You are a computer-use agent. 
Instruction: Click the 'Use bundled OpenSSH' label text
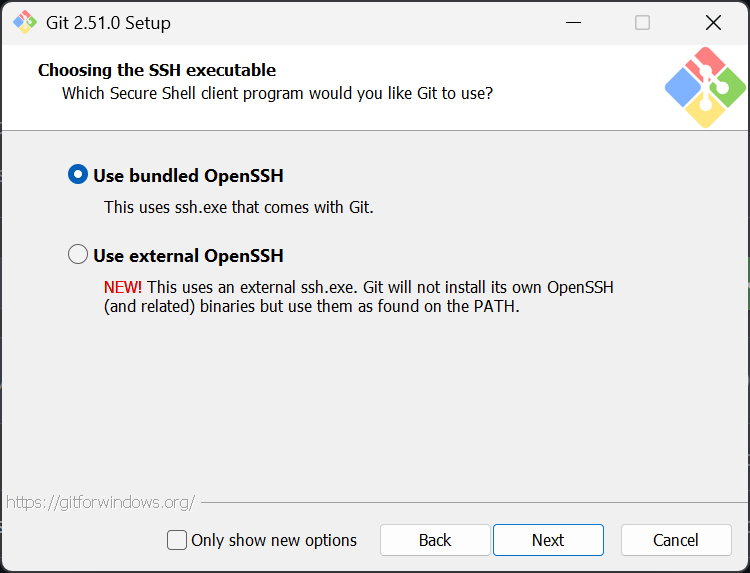(188, 176)
